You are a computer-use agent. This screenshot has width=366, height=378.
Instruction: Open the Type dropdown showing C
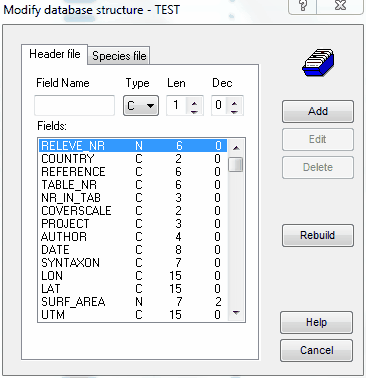(141, 106)
